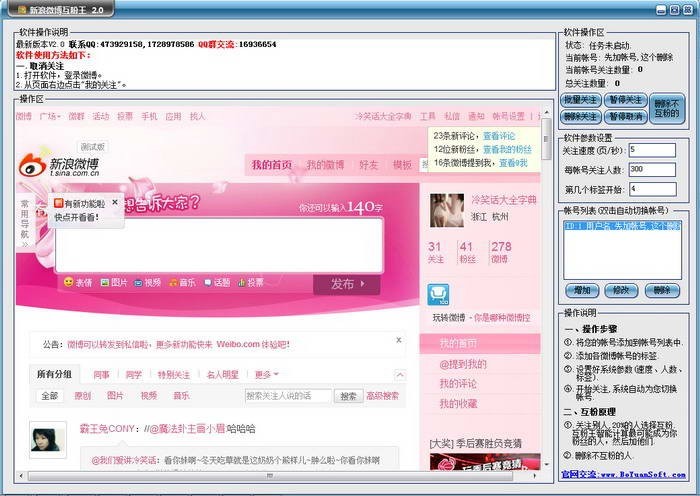Screen dimensions: 700x496
Task: Select the 同学 group tab
Action: click(x=133, y=375)
